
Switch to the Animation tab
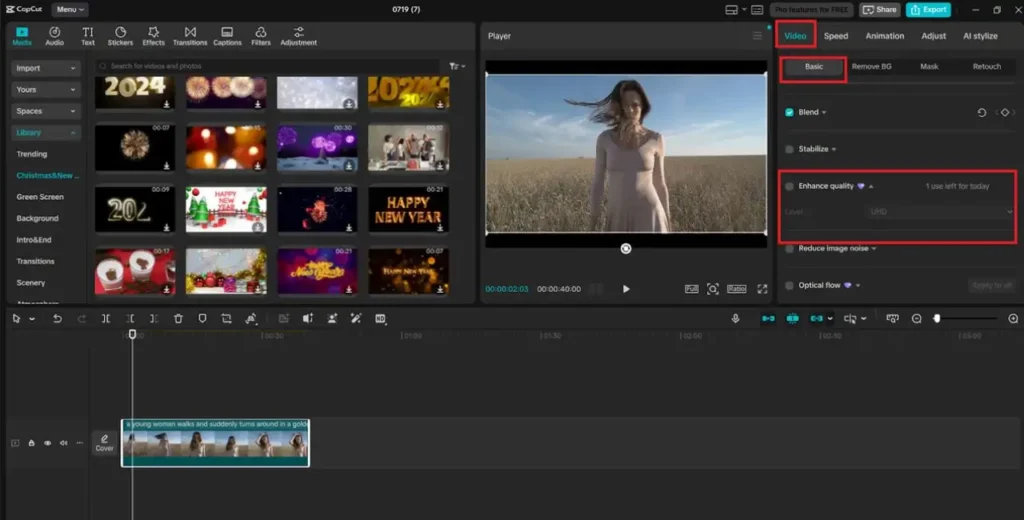tap(885, 36)
